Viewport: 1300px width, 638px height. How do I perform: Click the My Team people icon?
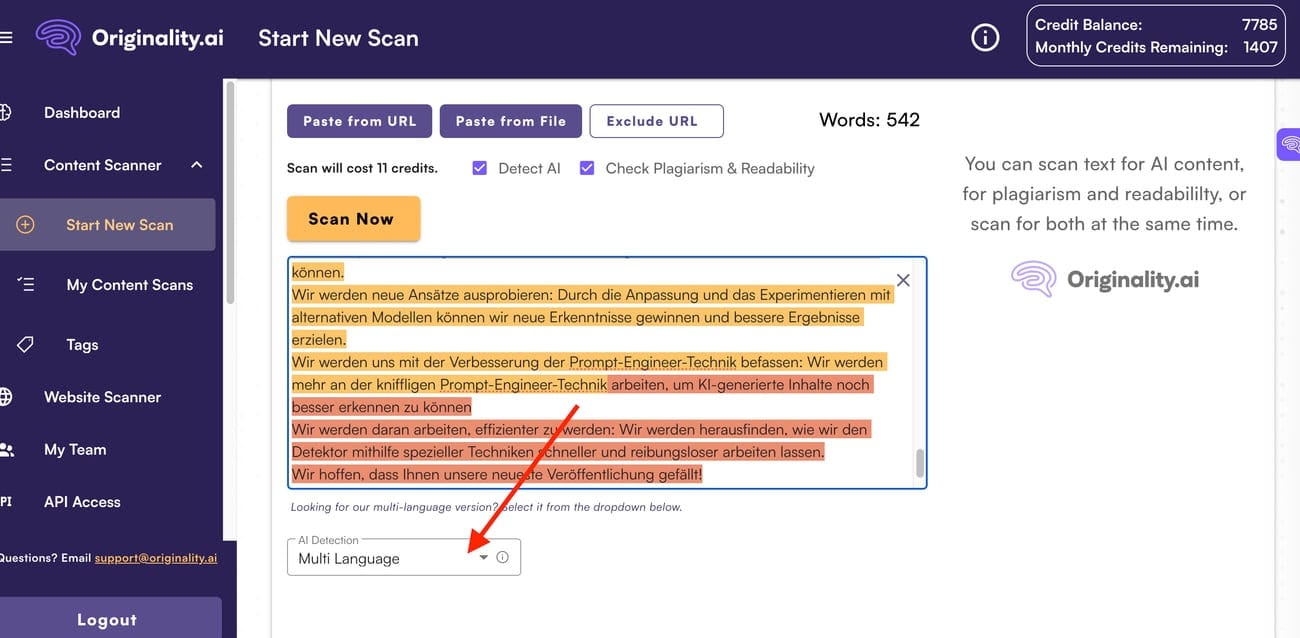click(x=6, y=450)
